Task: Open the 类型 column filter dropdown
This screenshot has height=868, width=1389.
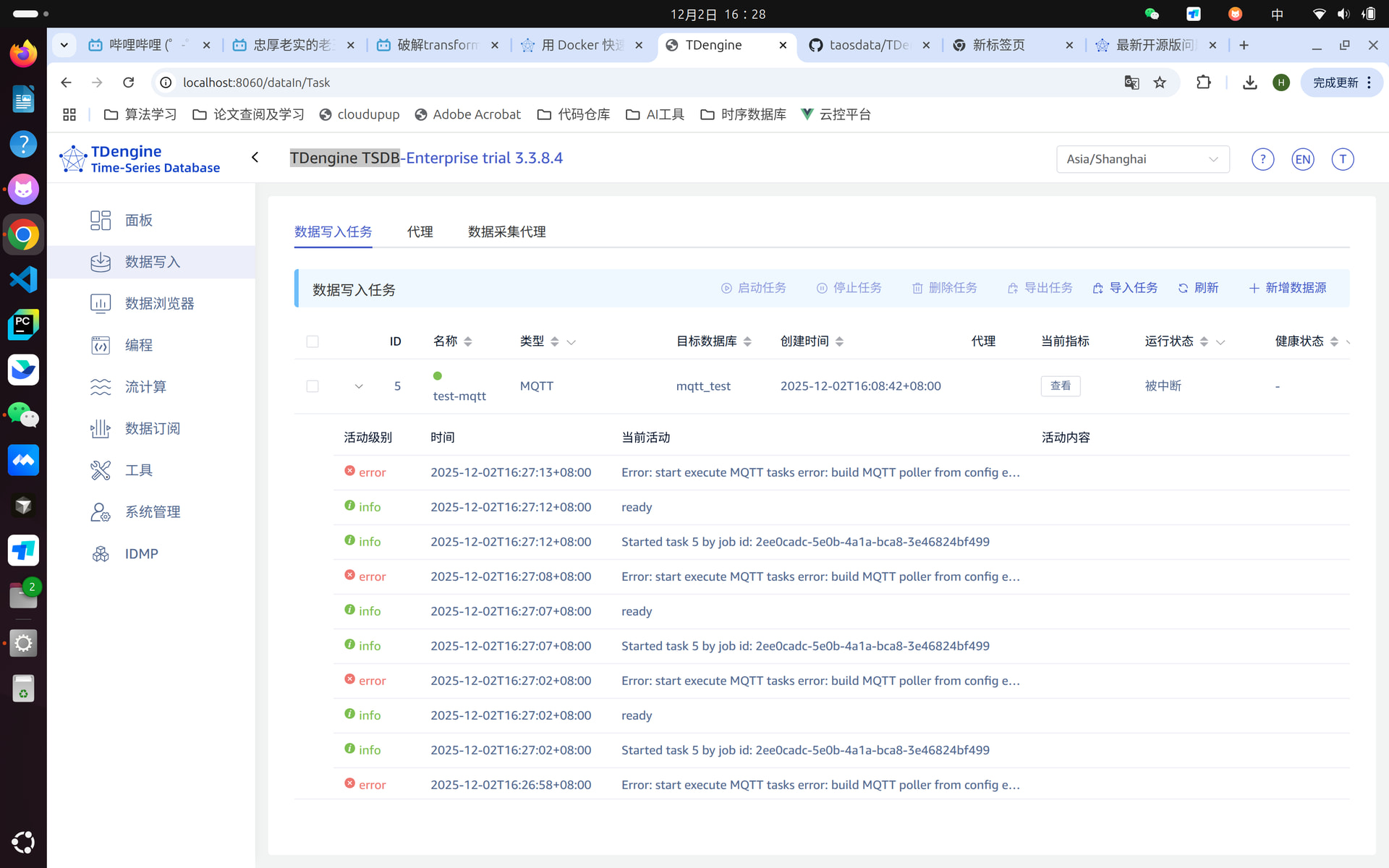Action: [x=572, y=342]
